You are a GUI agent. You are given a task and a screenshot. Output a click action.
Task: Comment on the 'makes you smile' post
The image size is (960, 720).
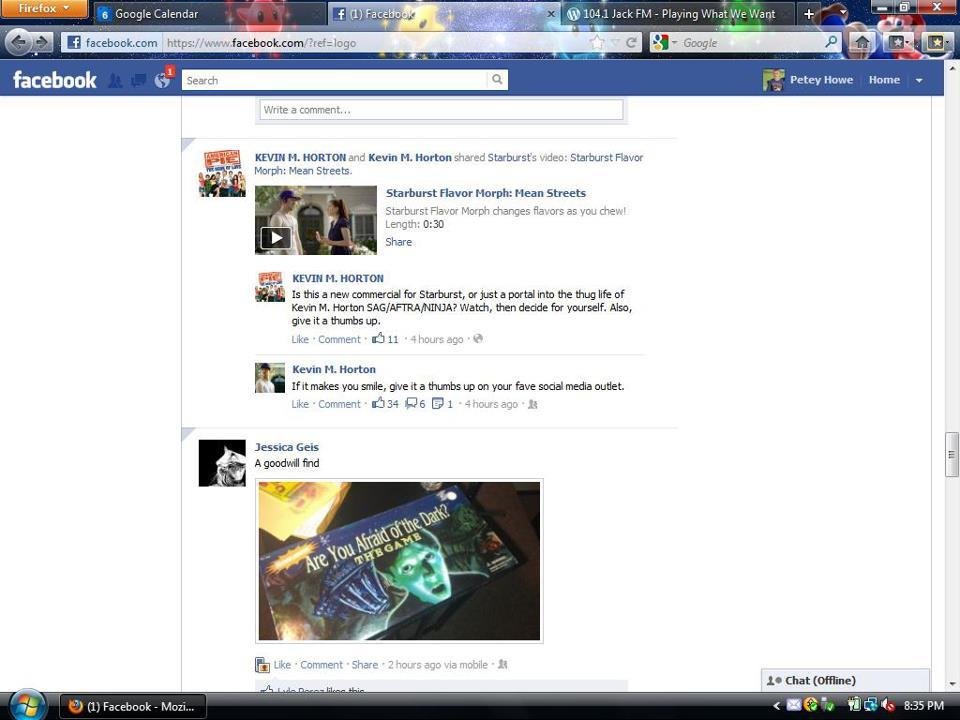coord(339,404)
